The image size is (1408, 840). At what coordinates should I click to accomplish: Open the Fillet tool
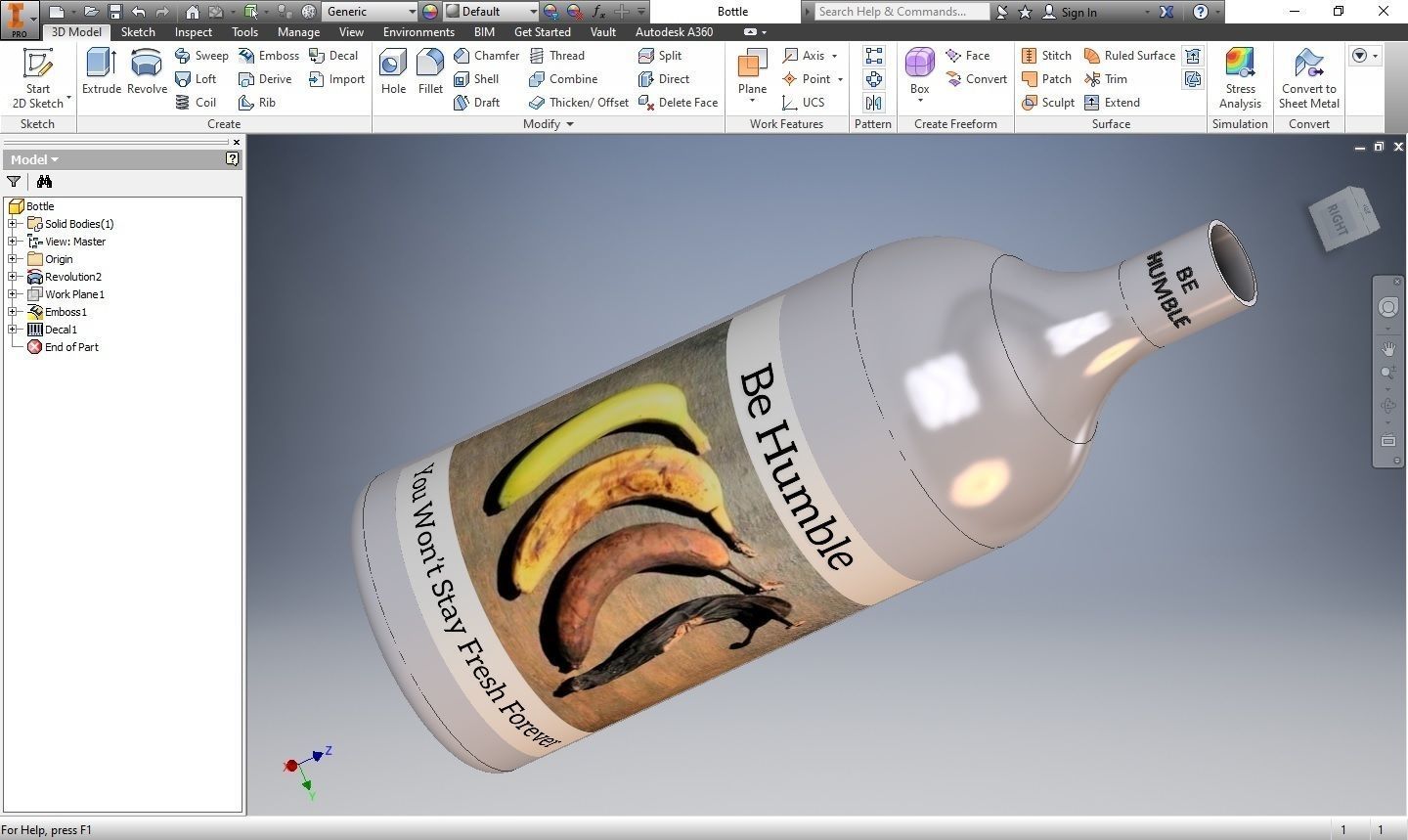pos(430,70)
